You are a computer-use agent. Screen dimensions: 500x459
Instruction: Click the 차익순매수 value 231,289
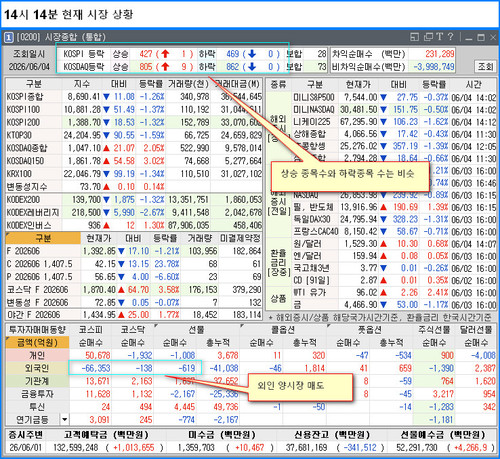coord(440,54)
